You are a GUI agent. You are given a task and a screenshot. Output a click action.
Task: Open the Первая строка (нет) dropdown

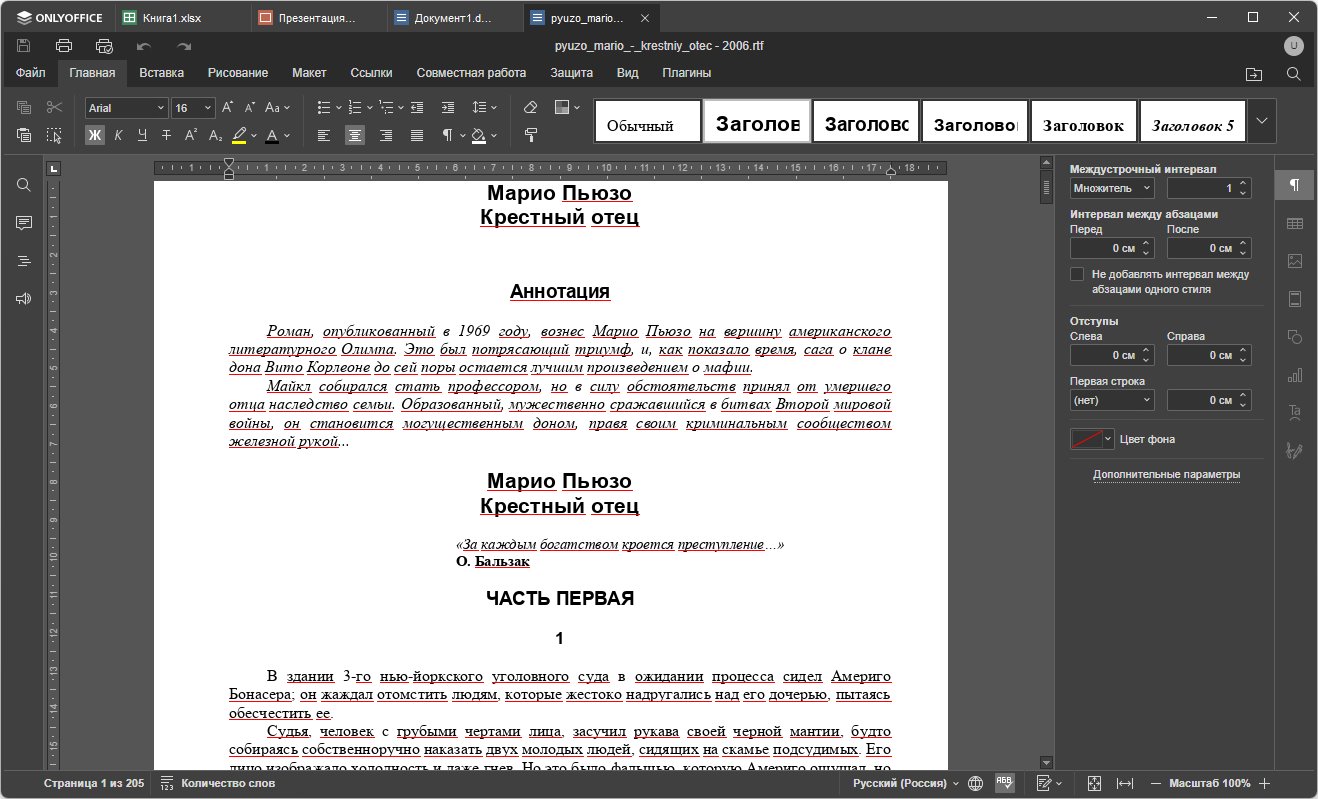click(1112, 400)
